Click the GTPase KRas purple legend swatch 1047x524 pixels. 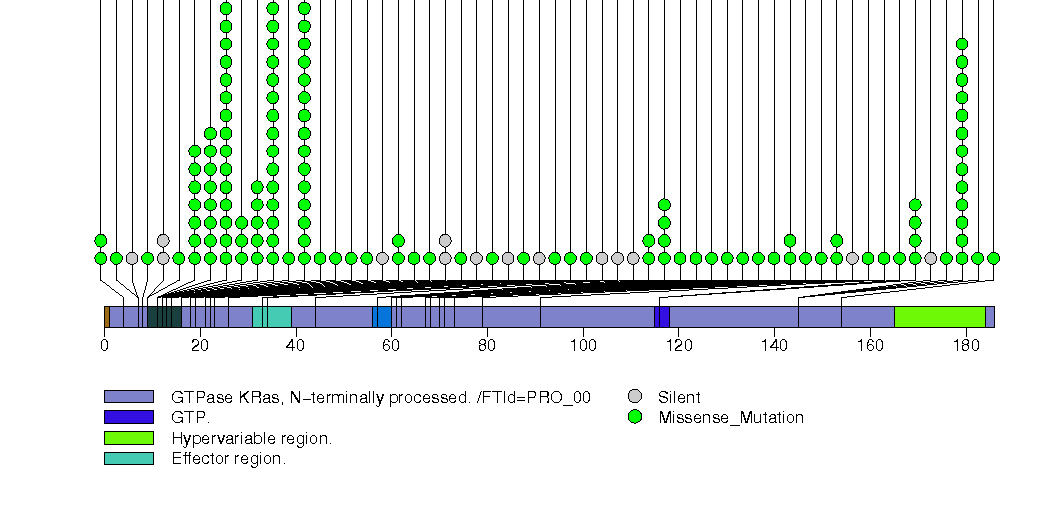[129, 397]
